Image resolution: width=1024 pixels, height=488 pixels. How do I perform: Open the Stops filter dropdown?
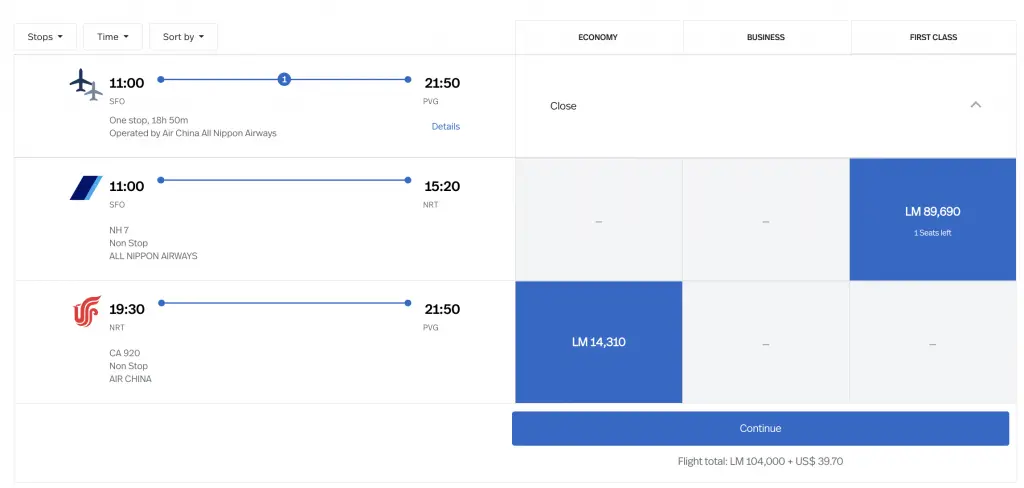45,37
